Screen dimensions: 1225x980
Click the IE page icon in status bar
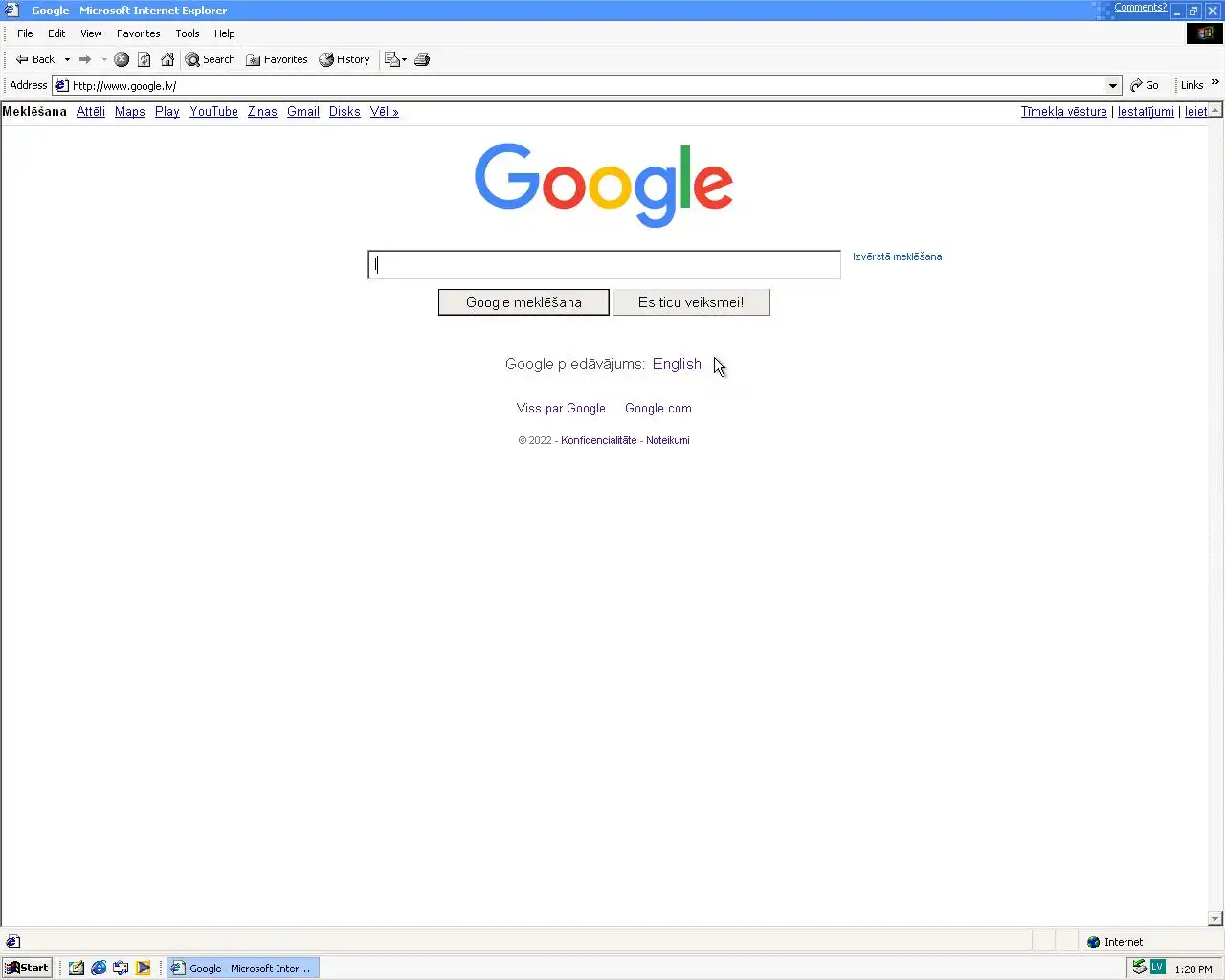pyautogui.click(x=12, y=942)
